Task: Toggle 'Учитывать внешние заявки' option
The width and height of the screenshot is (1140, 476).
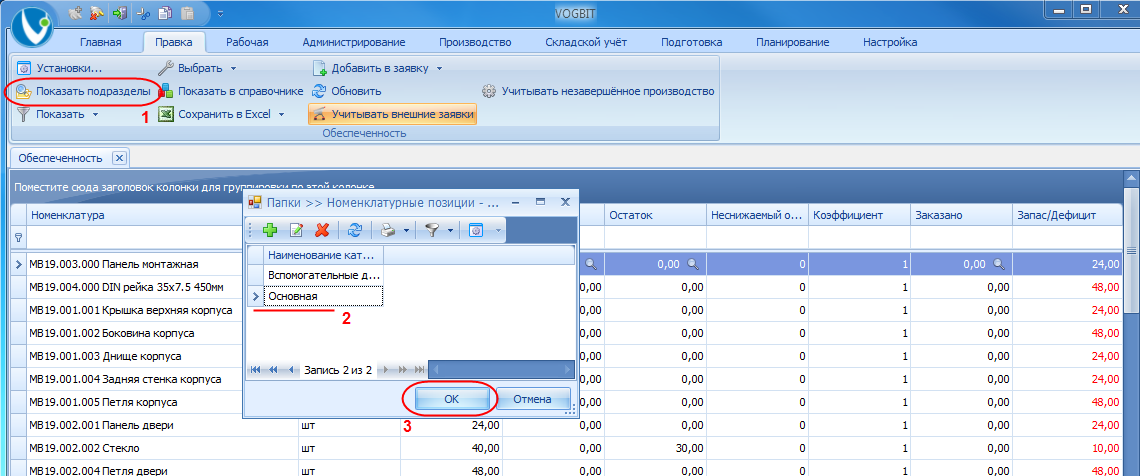Action: click(393, 114)
